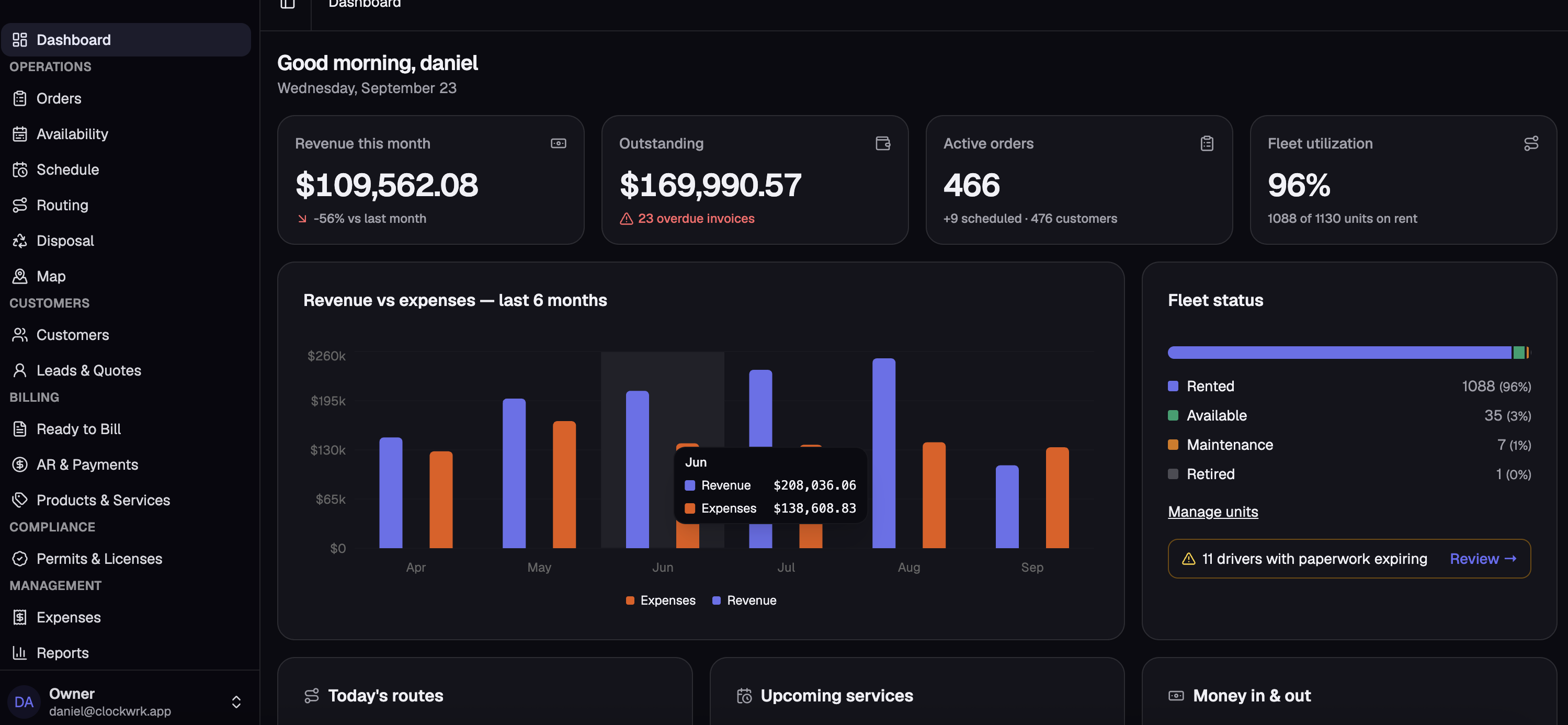Toggle the sidebar panel icon in header

click(x=287, y=4)
